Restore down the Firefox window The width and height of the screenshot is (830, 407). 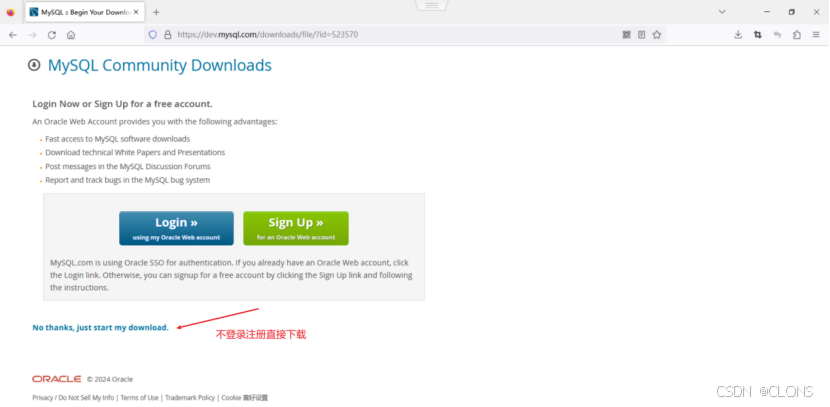pyautogui.click(x=791, y=12)
